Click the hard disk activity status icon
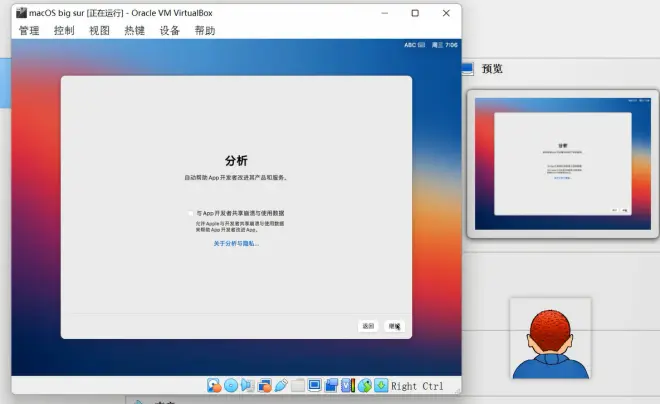660x404 pixels. (214, 385)
